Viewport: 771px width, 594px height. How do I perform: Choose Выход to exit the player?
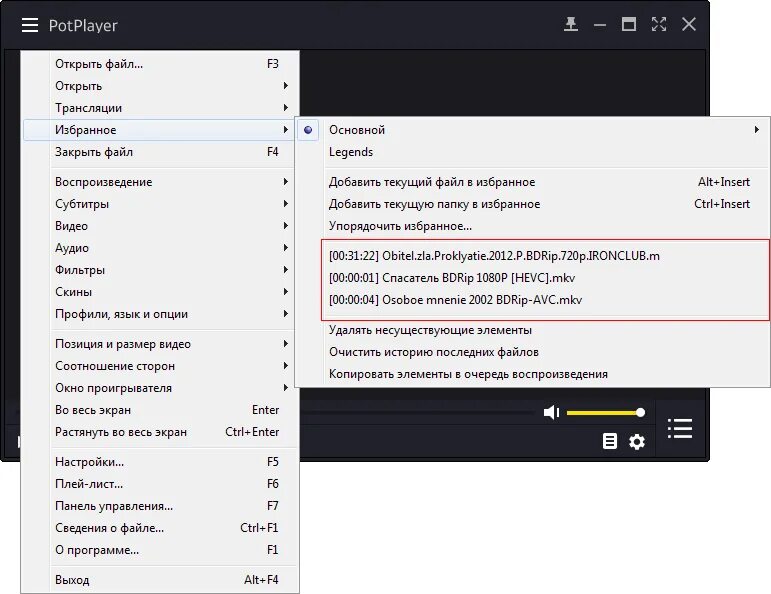coord(161,580)
